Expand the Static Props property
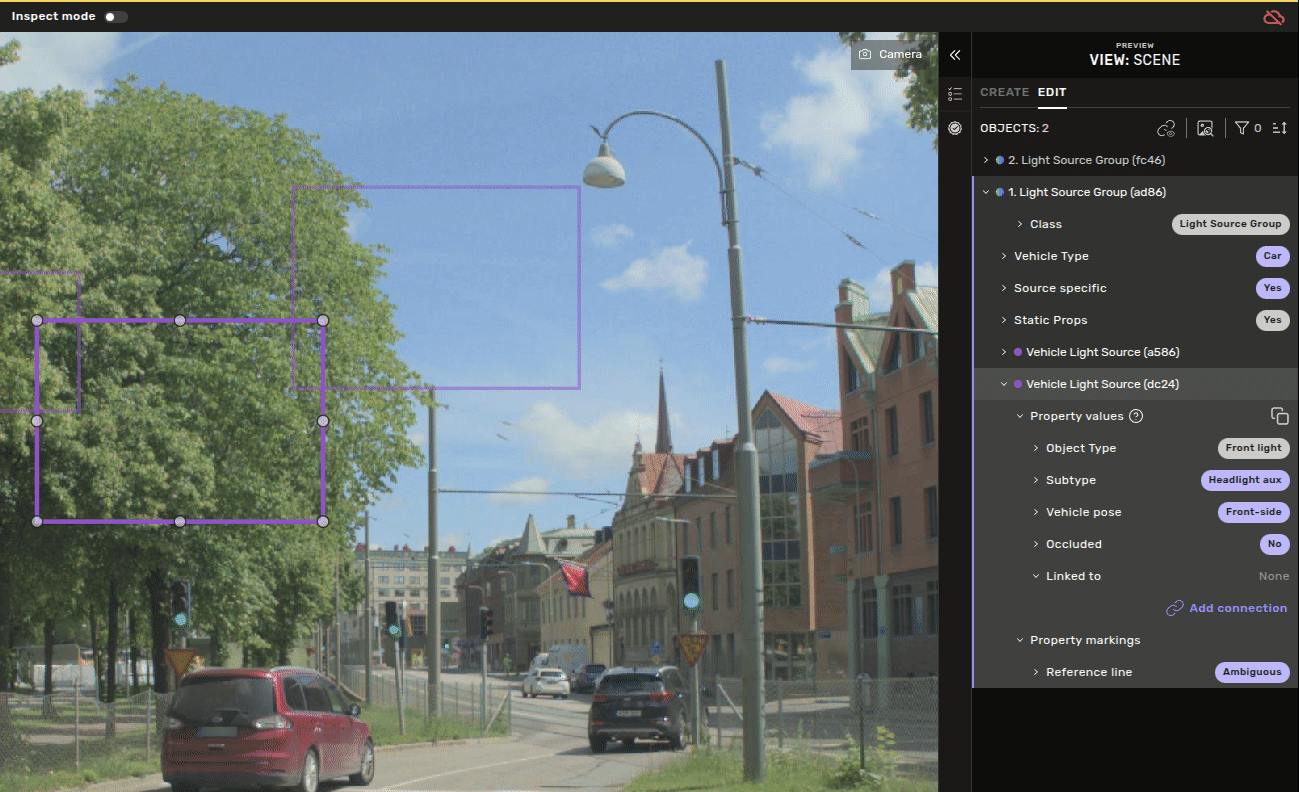Screen dimensions: 1299x792 tap(1004, 320)
